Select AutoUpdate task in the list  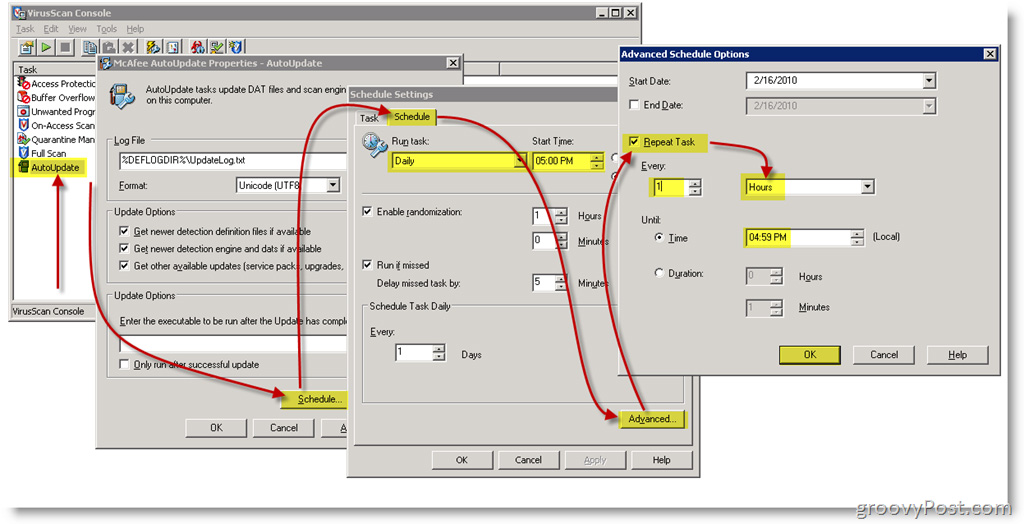click(x=55, y=167)
